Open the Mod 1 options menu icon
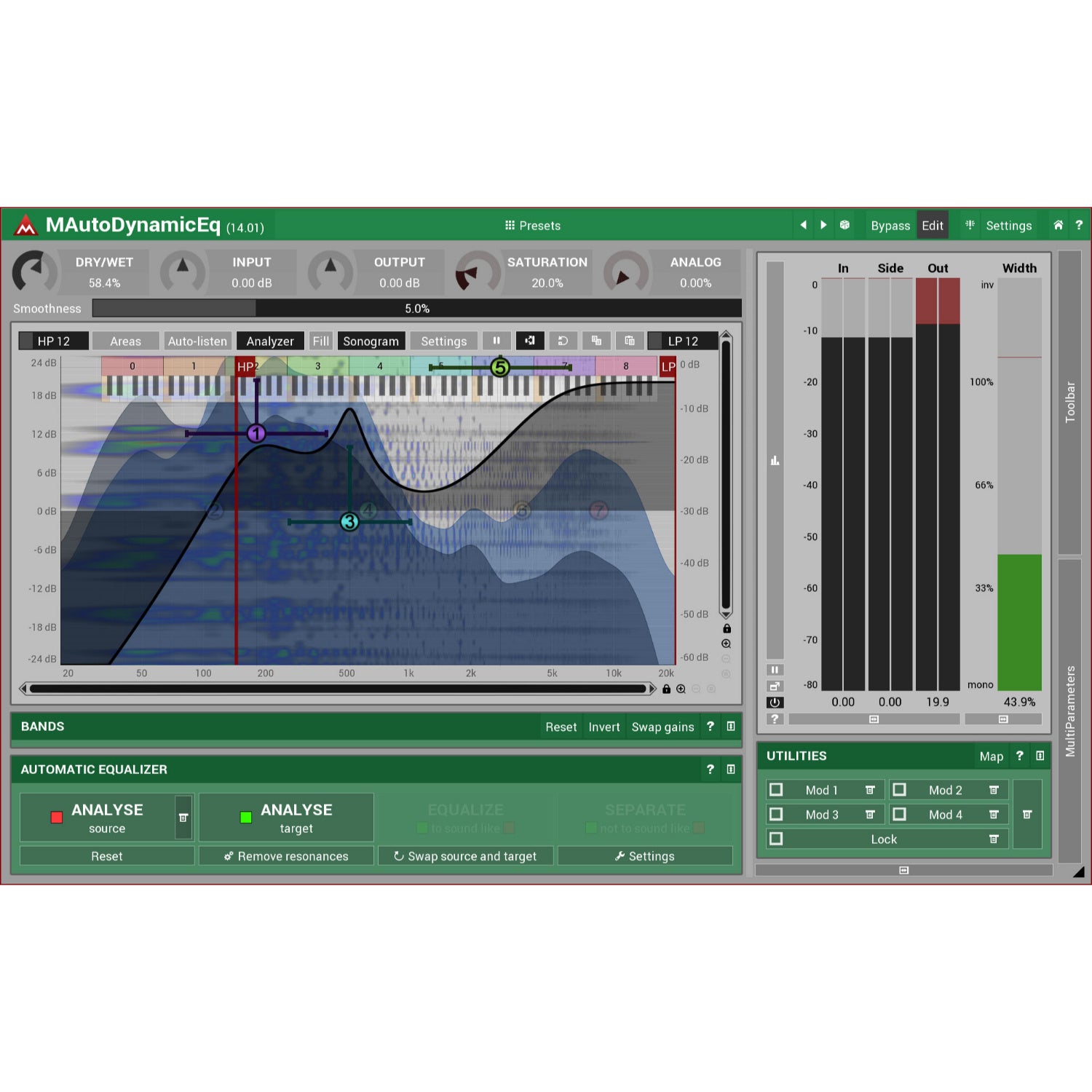This screenshot has width=1092, height=1092. [x=870, y=790]
